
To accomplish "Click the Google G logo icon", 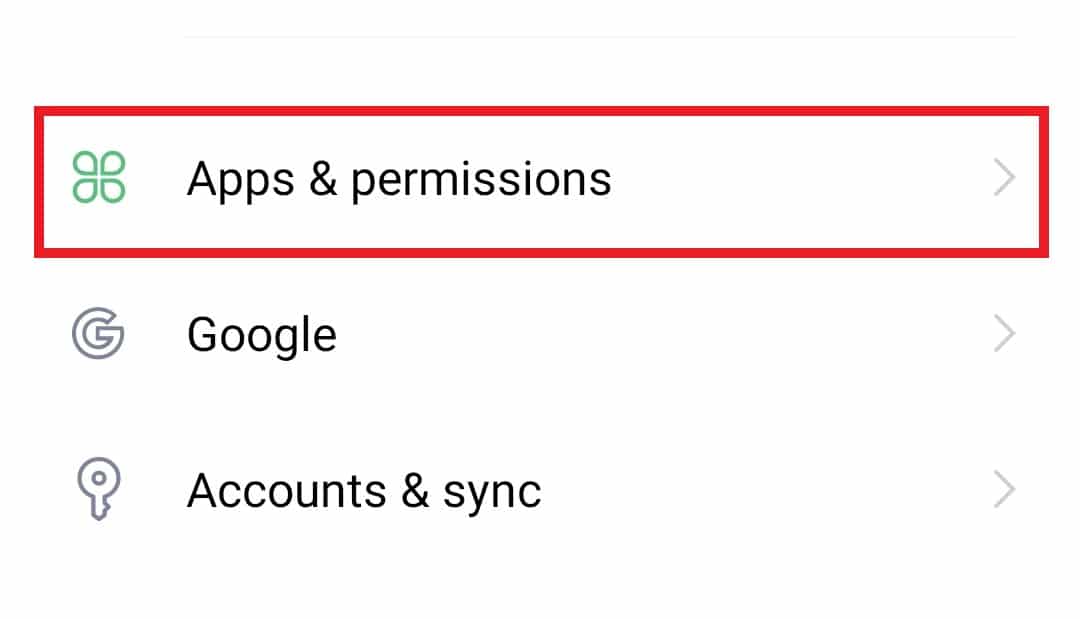I will coord(98,333).
